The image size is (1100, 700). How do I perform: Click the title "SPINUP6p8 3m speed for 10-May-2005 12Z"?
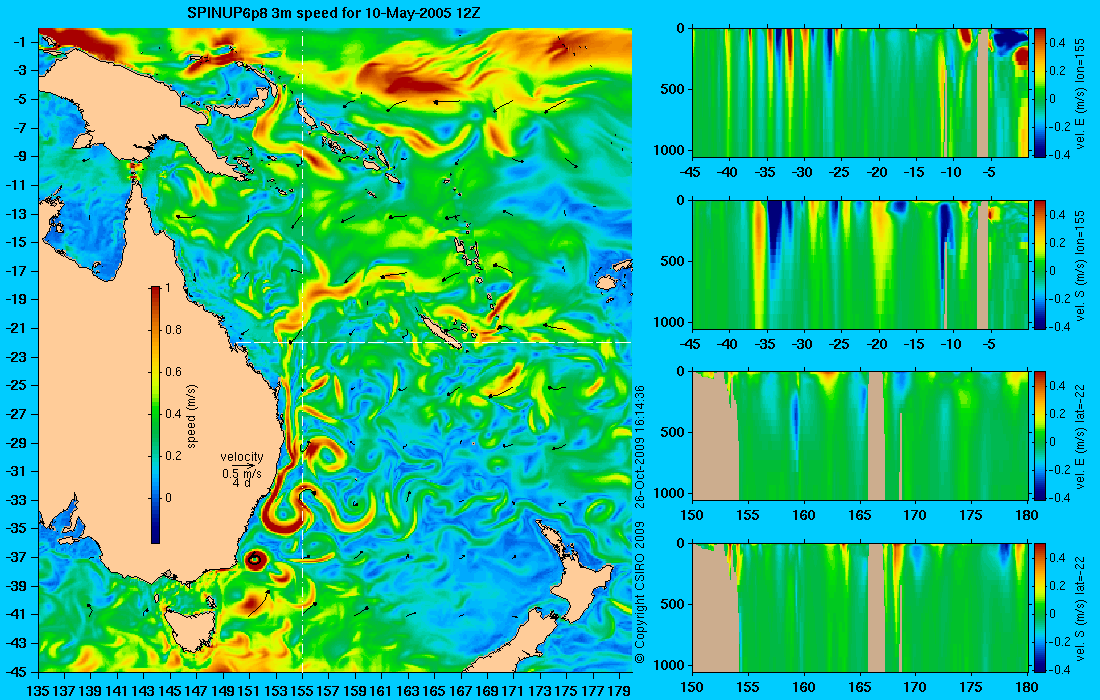tap(334, 13)
